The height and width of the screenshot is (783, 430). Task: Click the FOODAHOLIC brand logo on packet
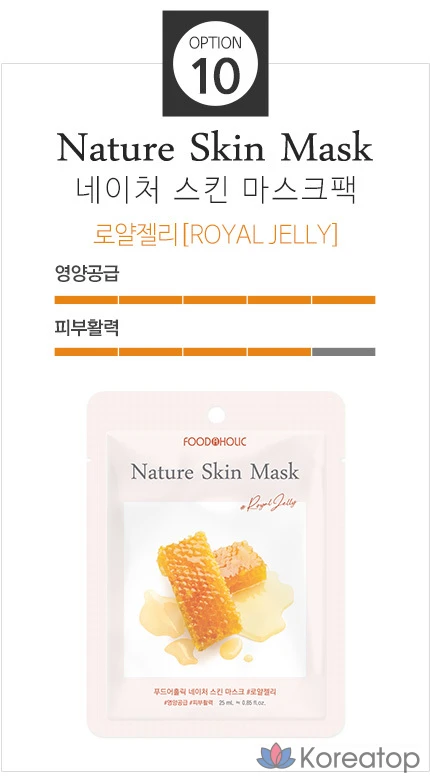pyautogui.click(x=215, y=441)
